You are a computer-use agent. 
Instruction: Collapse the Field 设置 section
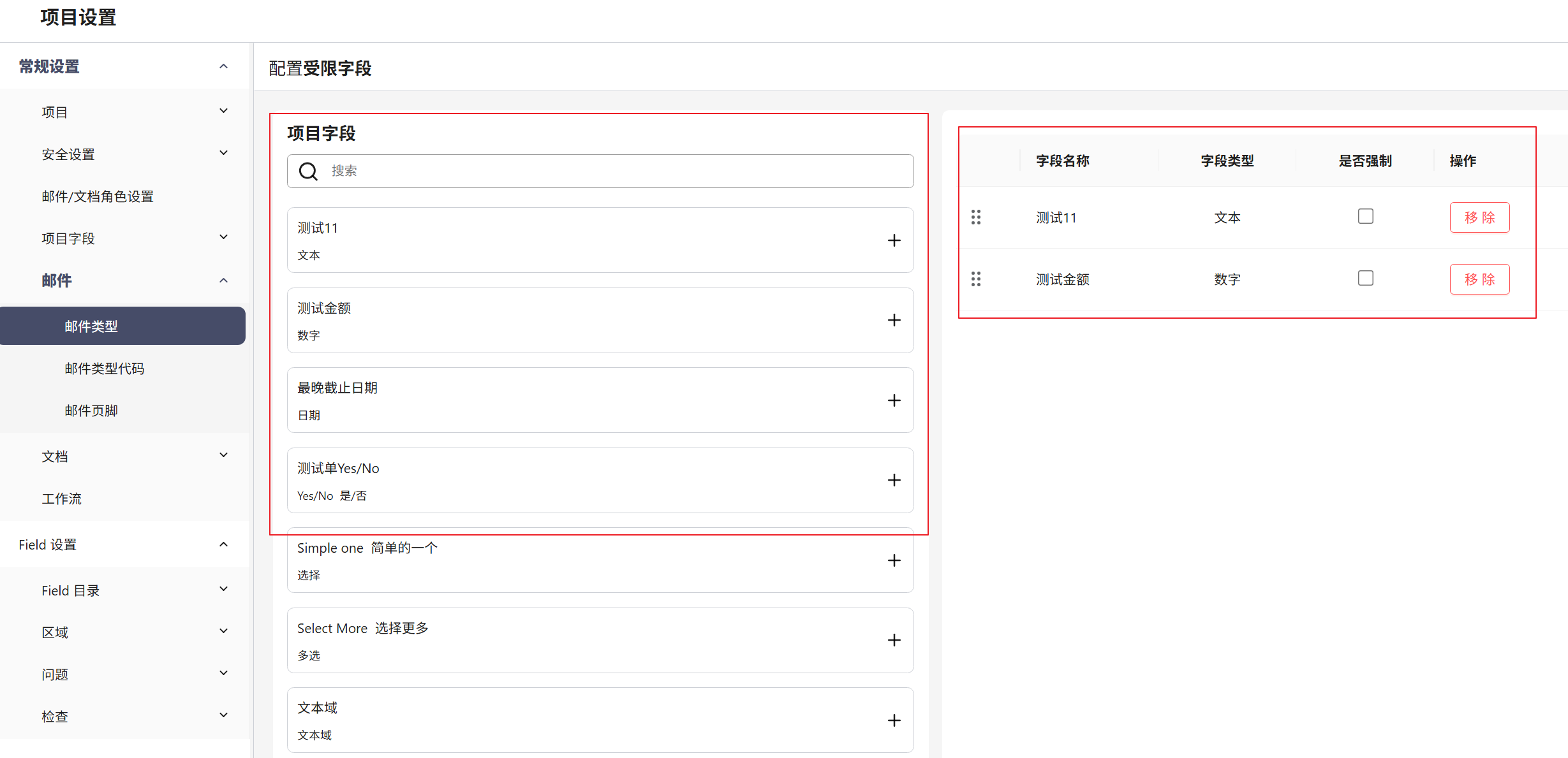click(x=223, y=544)
